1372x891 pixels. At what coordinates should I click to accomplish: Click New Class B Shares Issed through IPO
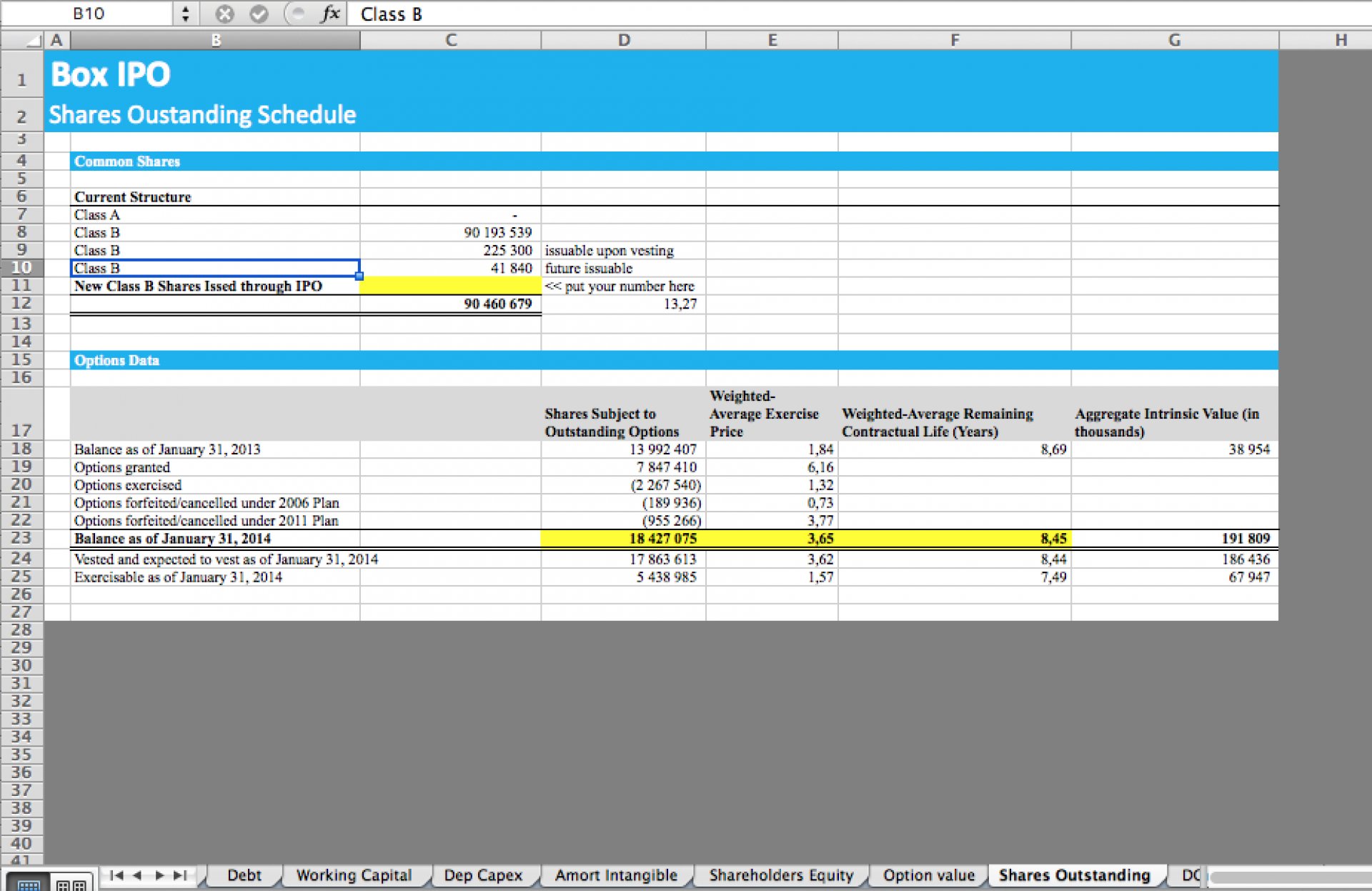(x=198, y=286)
